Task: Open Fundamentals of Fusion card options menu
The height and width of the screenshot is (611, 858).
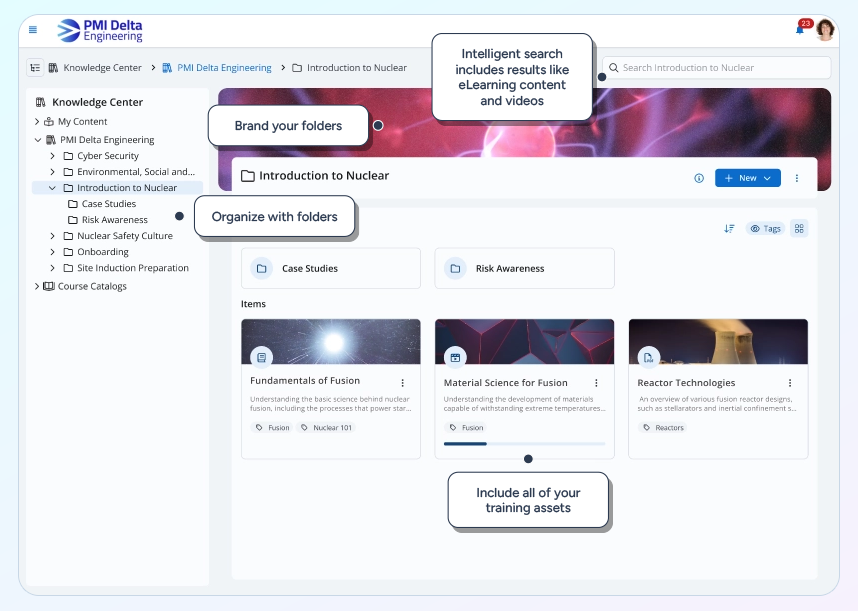Action: (403, 382)
